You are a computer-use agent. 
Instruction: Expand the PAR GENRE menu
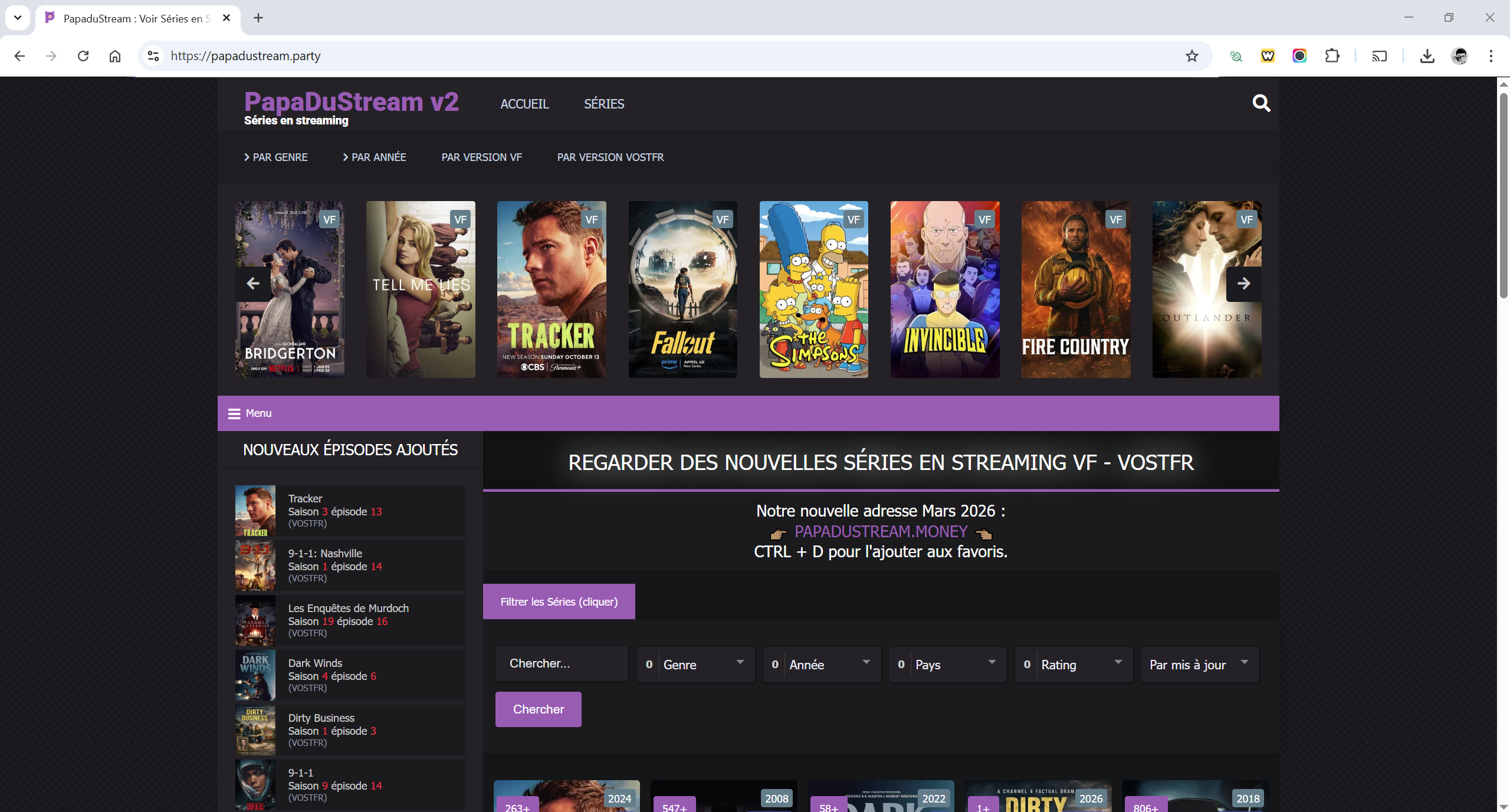click(x=276, y=157)
